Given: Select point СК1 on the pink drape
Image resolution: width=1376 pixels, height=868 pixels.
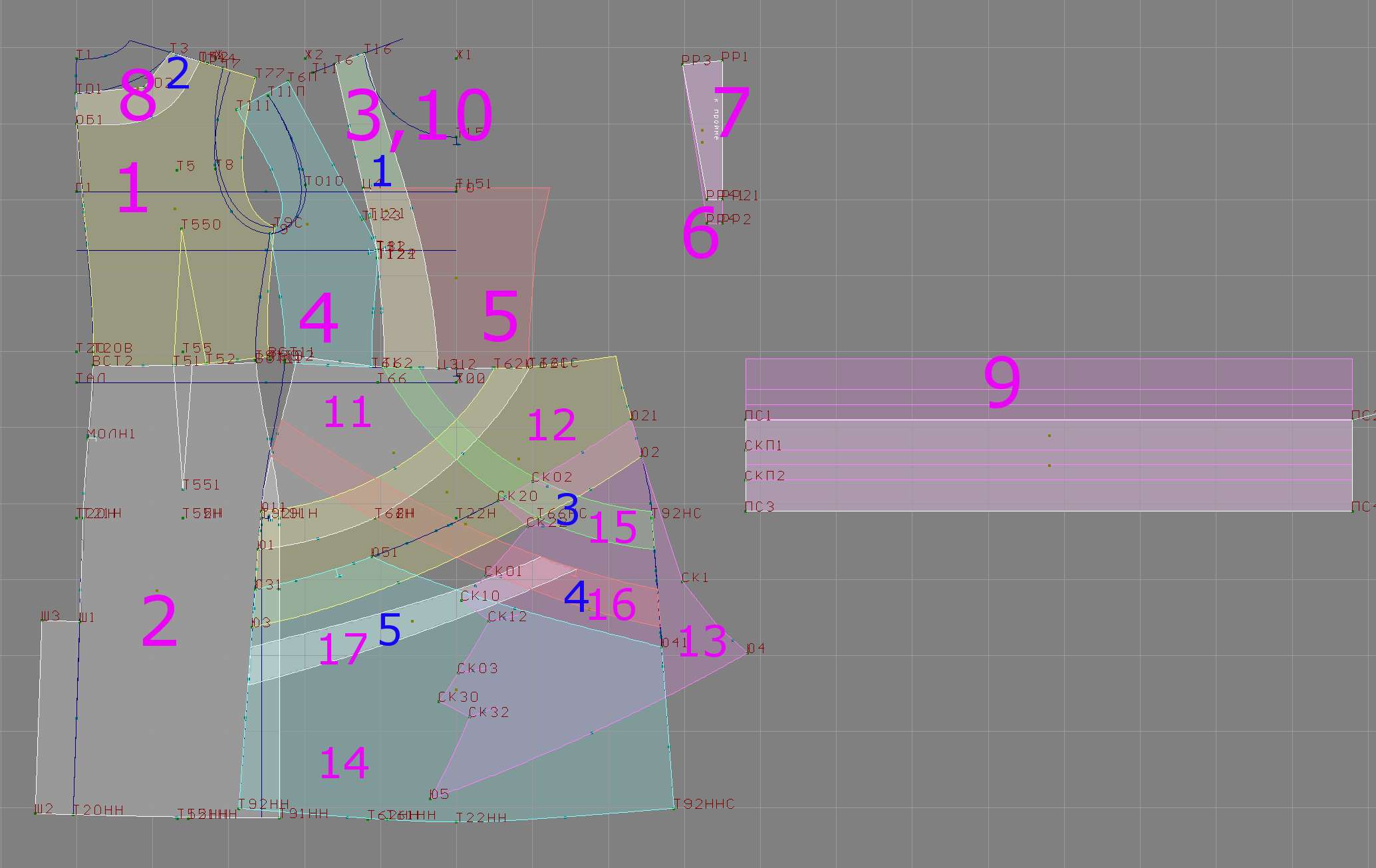Looking at the screenshot, I should coord(683,581).
